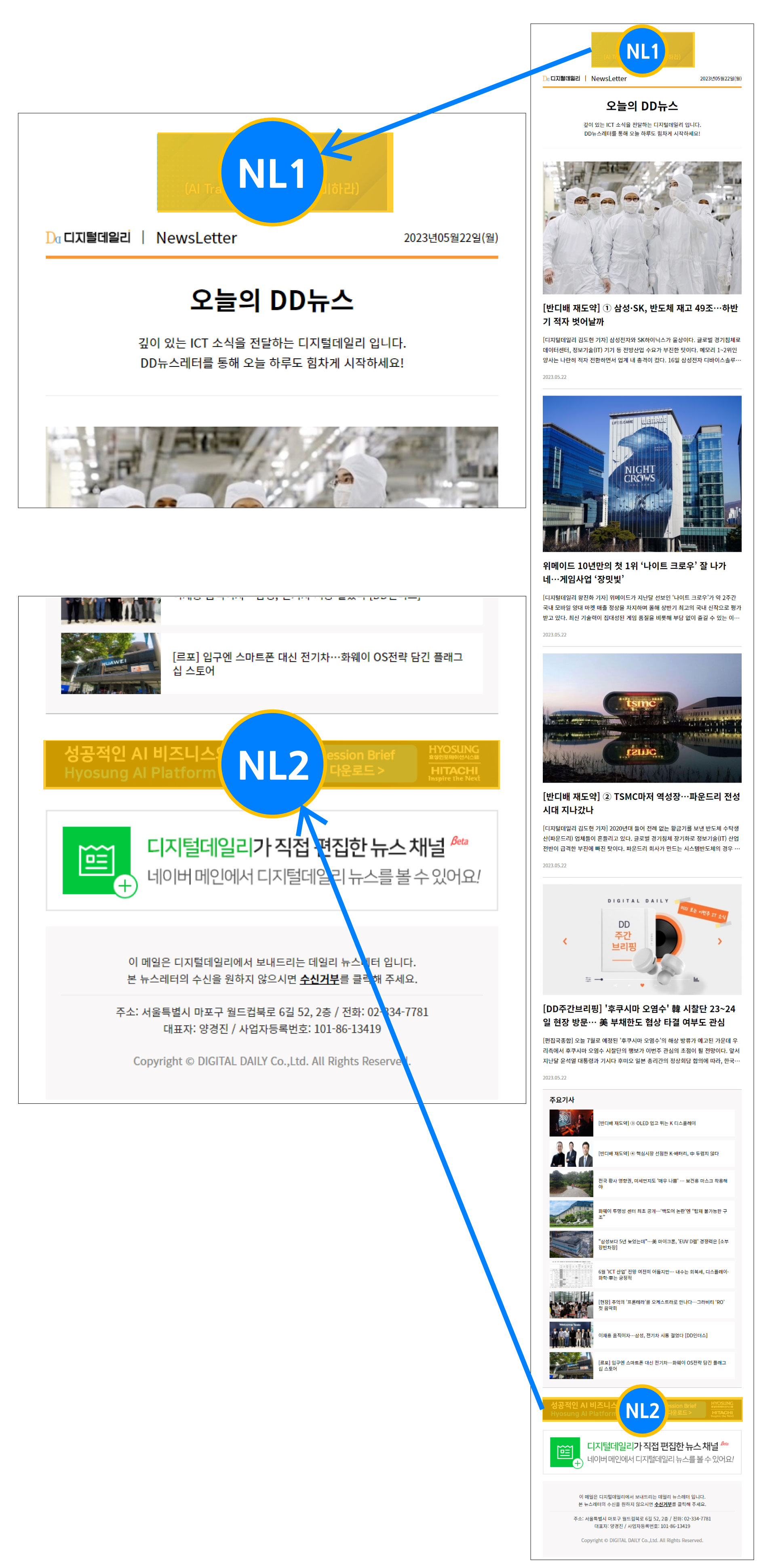The width and height of the screenshot is (776, 1568).
Task: Open '[르포] 입구엔 스마트폰 대신 전기차' title in enlarged panel
Action: (317, 663)
